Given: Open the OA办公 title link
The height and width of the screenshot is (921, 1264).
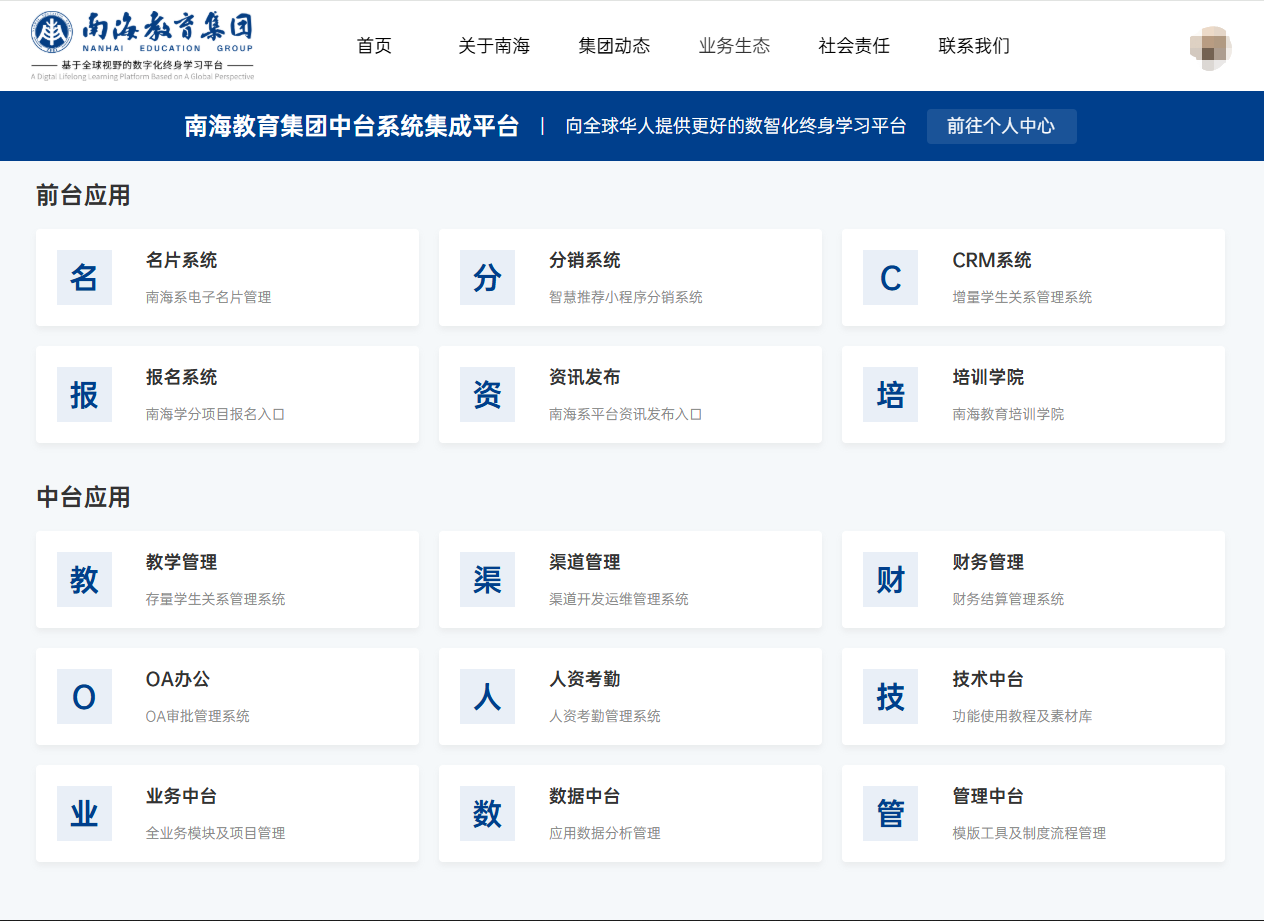Looking at the screenshot, I should coord(178,679).
